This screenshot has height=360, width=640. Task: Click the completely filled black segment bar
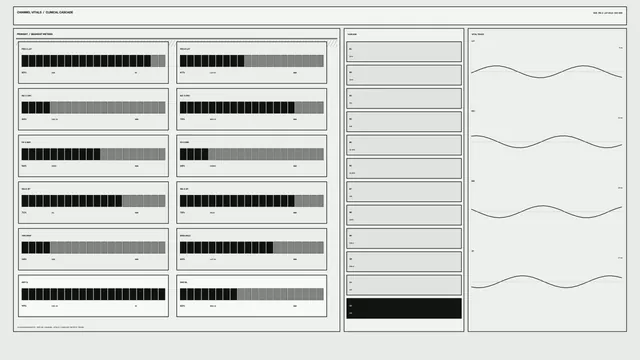coord(93,294)
